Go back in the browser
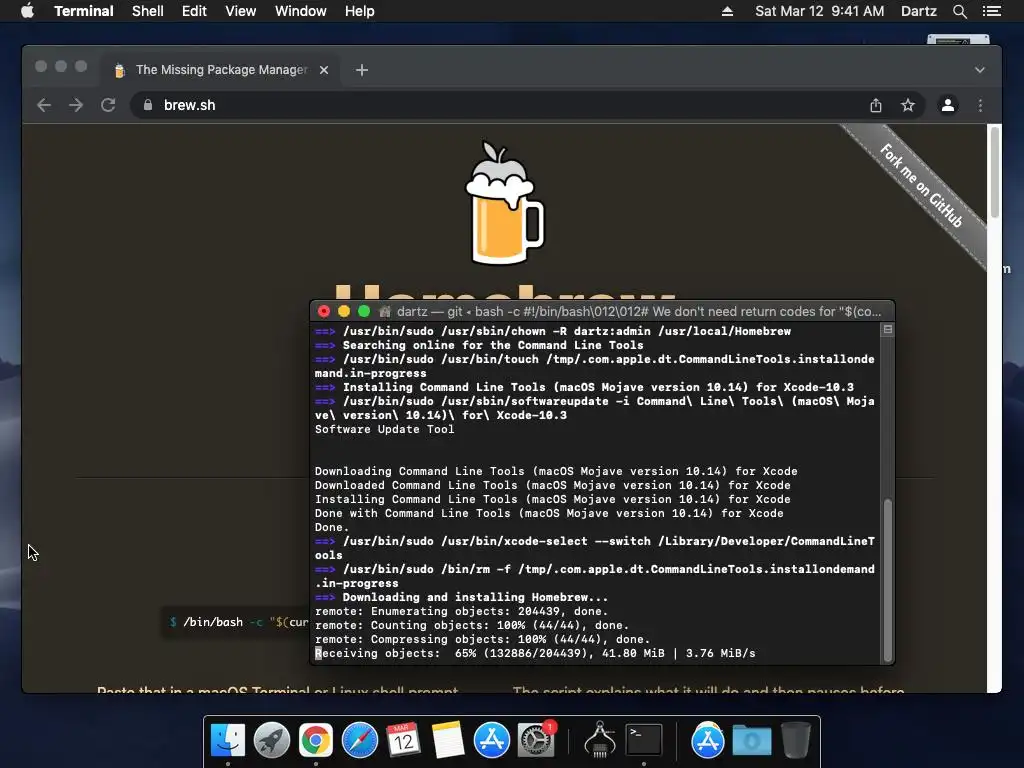This screenshot has width=1024, height=768. (44, 105)
